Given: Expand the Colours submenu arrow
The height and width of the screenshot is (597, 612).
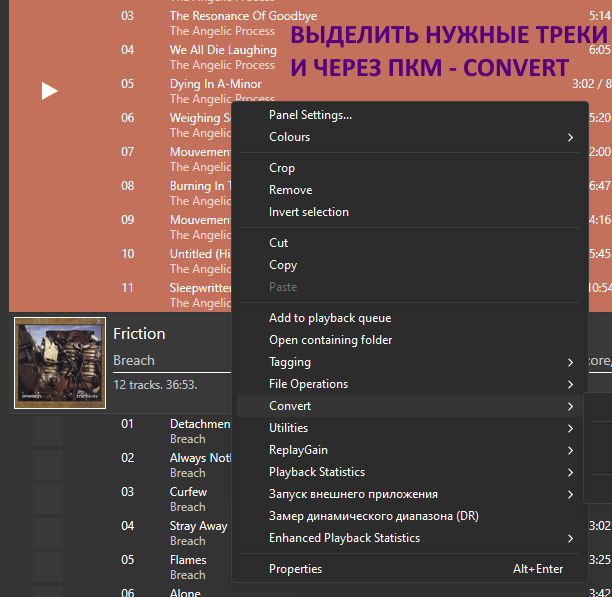Looking at the screenshot, I should coord(570,137).
